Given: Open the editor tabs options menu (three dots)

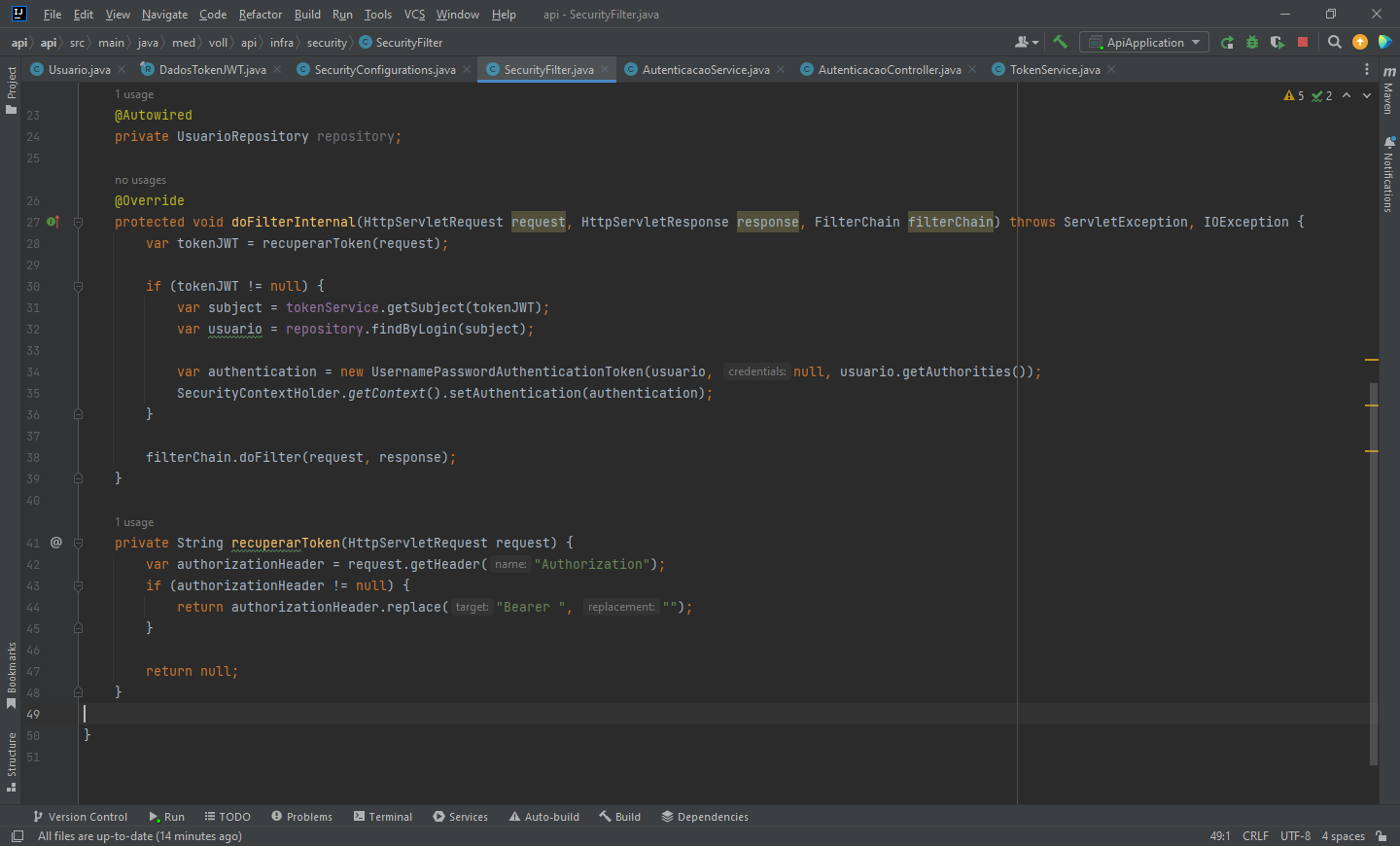Looking at the screenshot, I should click(1367, 69).
